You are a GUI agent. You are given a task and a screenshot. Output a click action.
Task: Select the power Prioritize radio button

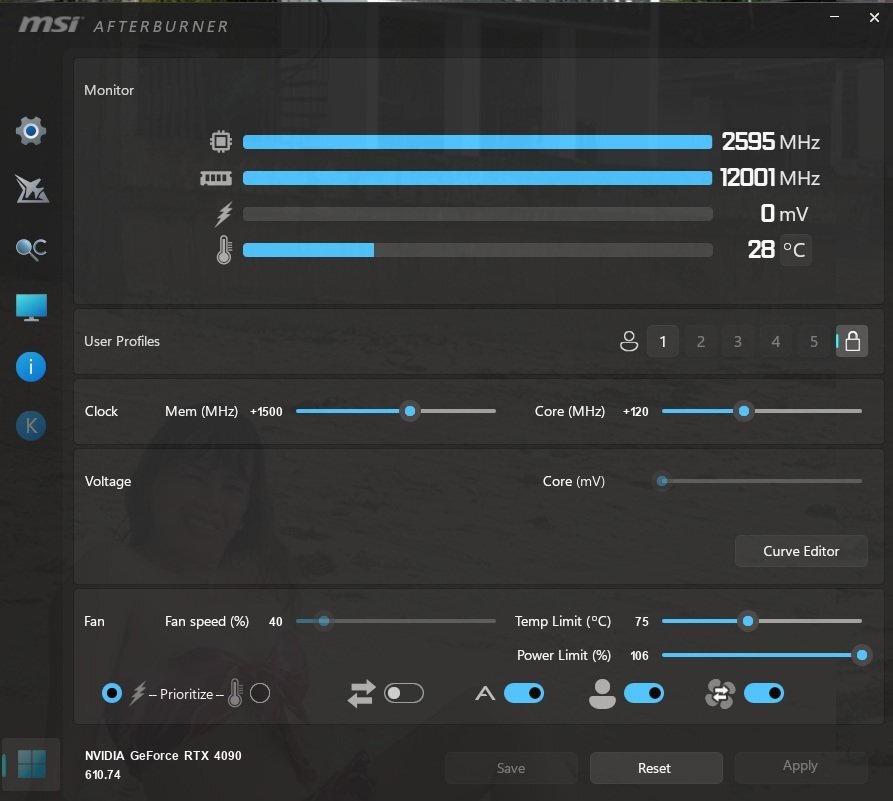[x=112, y=693]
